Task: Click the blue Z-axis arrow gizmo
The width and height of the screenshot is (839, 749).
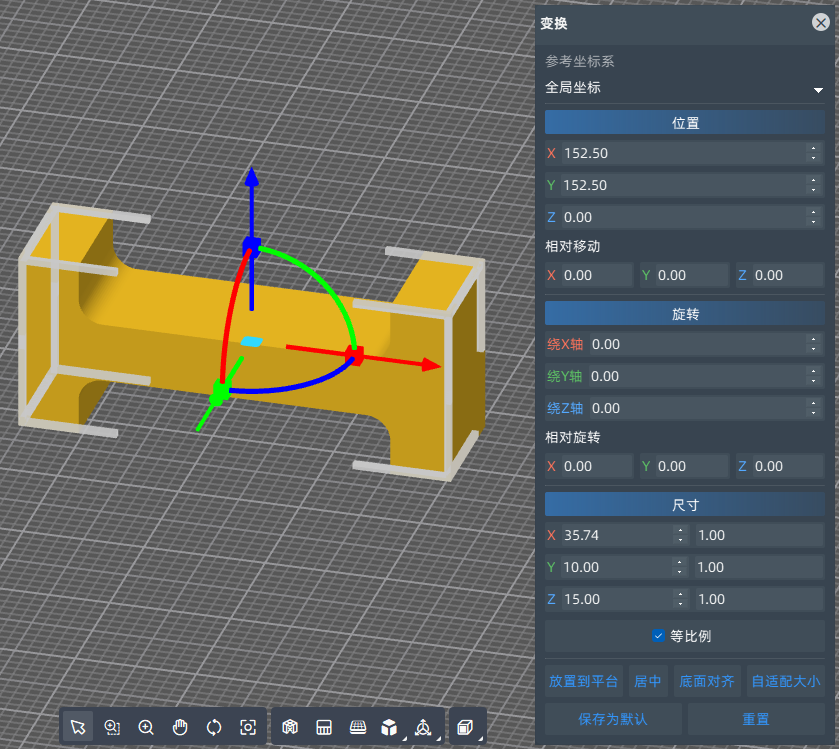Action: point(251,179)
